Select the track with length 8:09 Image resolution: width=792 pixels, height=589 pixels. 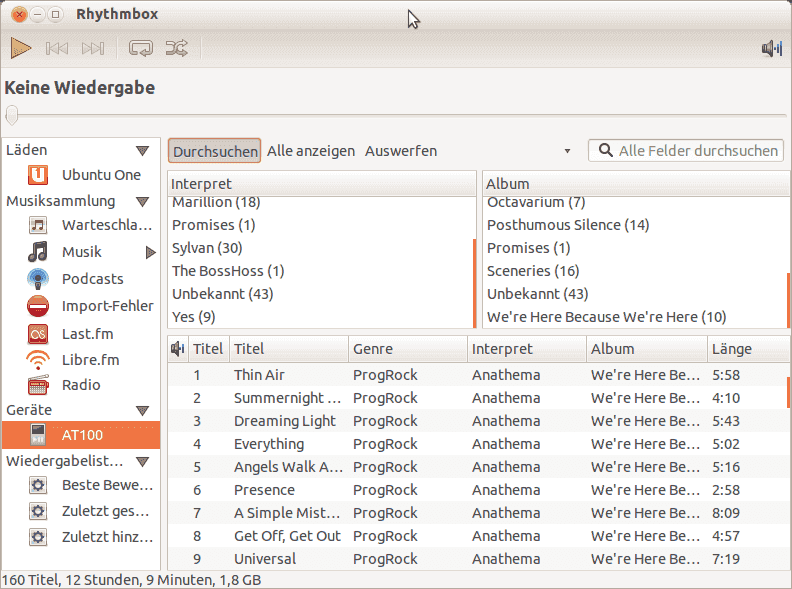[x=477, y=513]
